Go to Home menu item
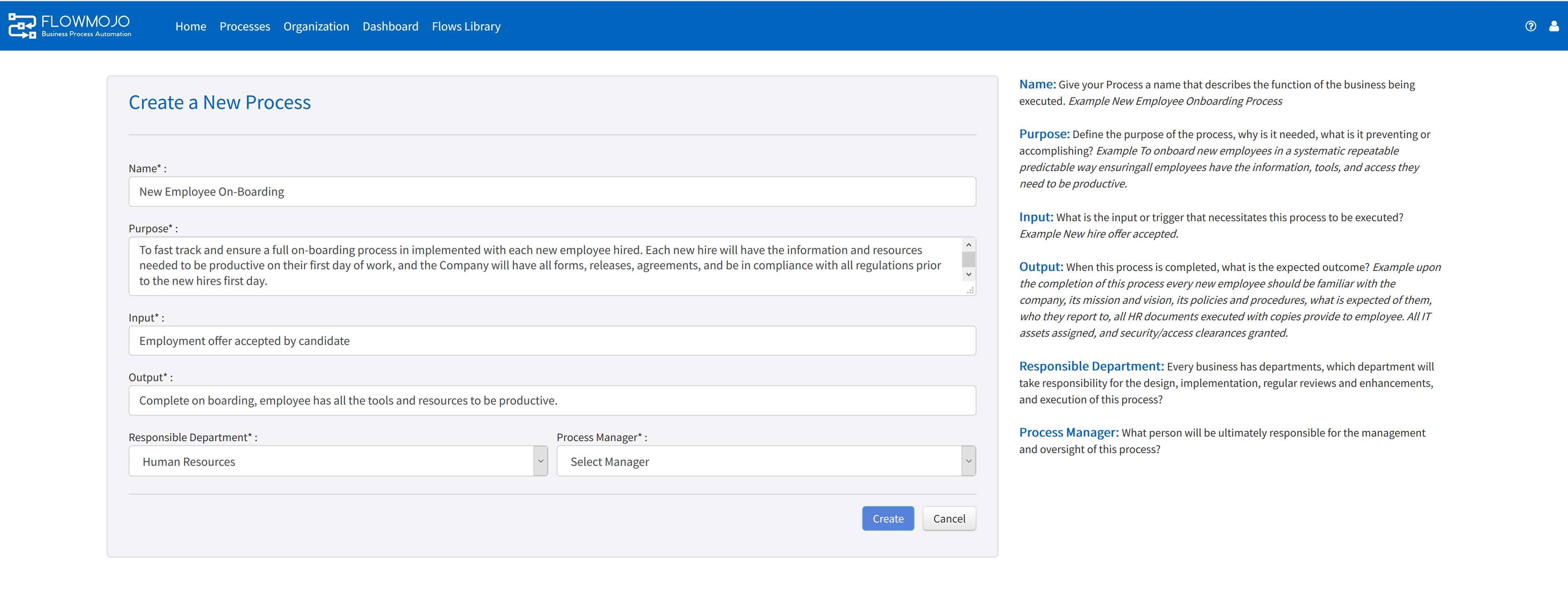1568x599 pixels. 191,26
